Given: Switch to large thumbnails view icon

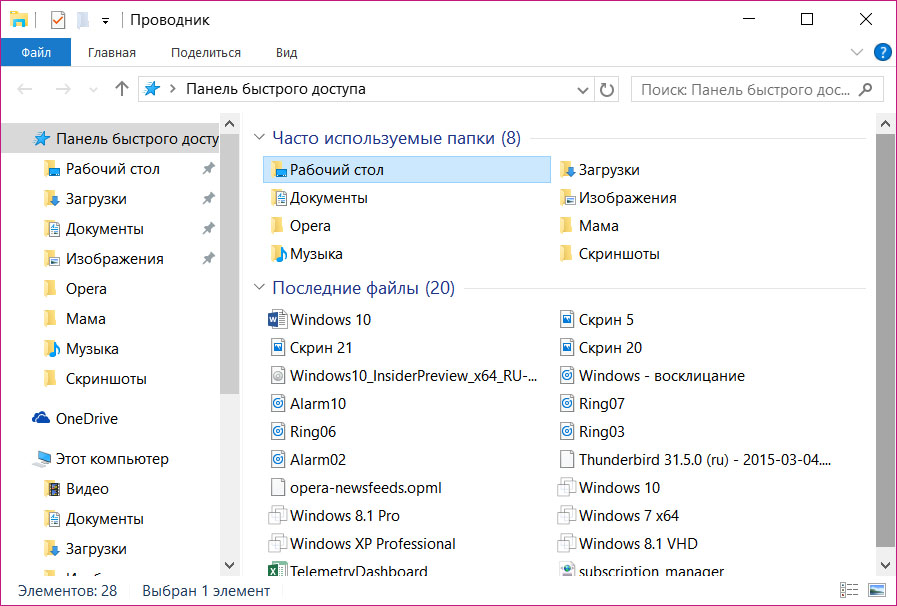Looking at the screenshot, I should click(x=876, y=591).
